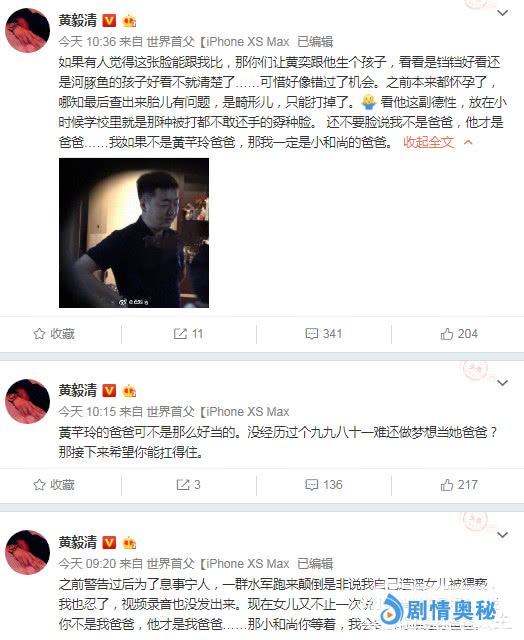
Task: Click the favorite star on first post
Action: [x=39, y=334]
